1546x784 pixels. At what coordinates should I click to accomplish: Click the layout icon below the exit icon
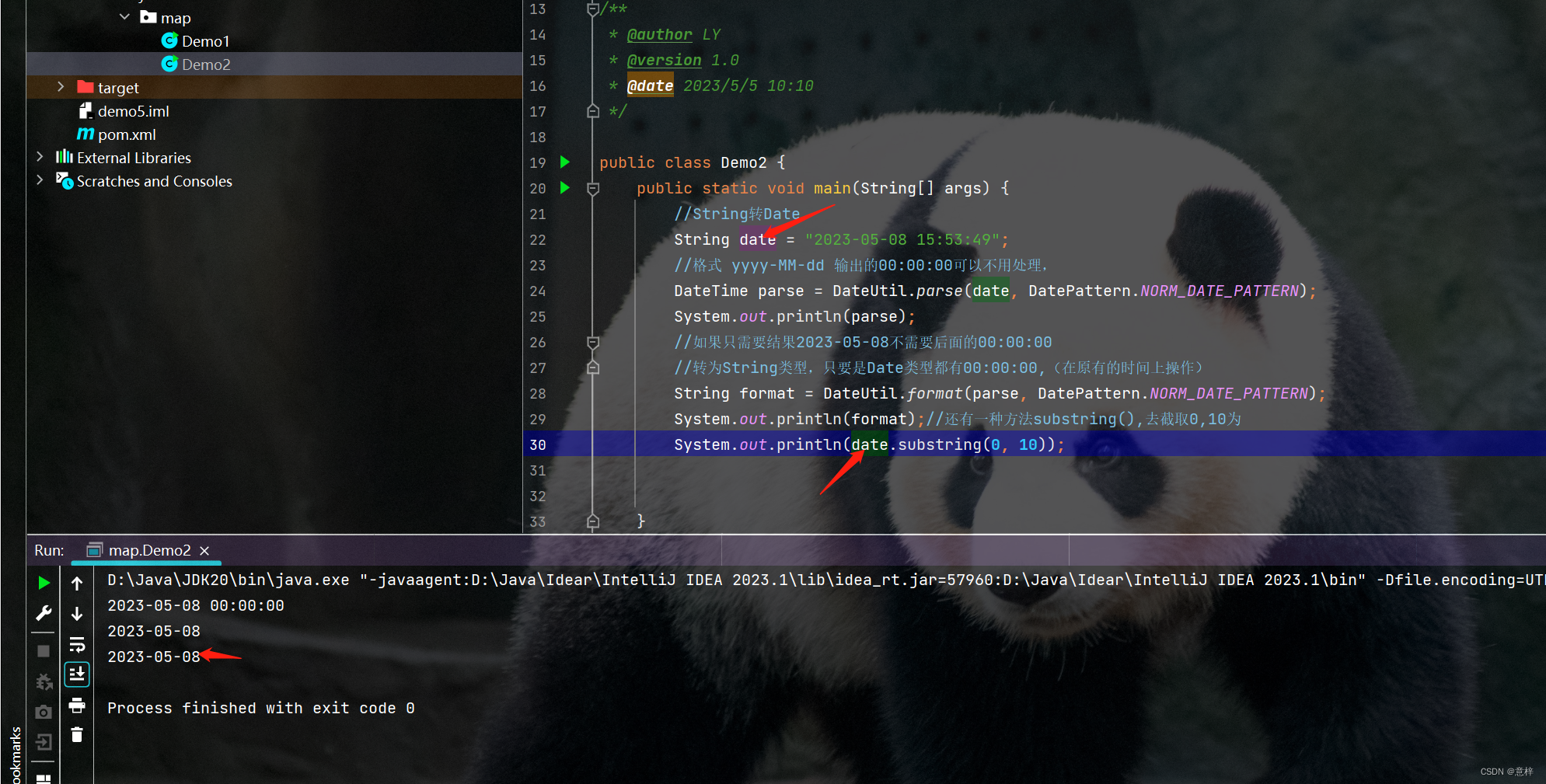[x=44, y=778]
